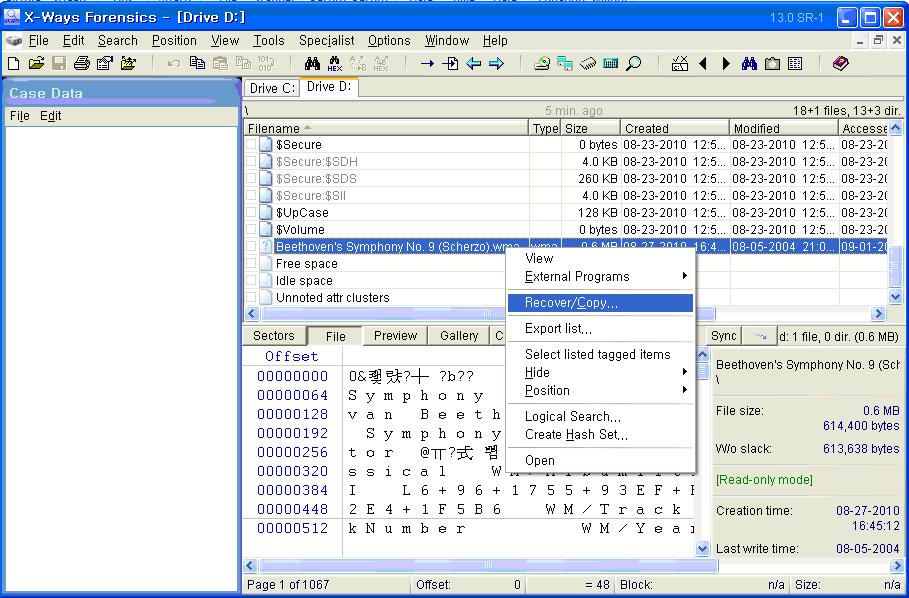Open the Case Data File menu
Viewport: 909px width, 598px height.
click(x=20, y=116)
